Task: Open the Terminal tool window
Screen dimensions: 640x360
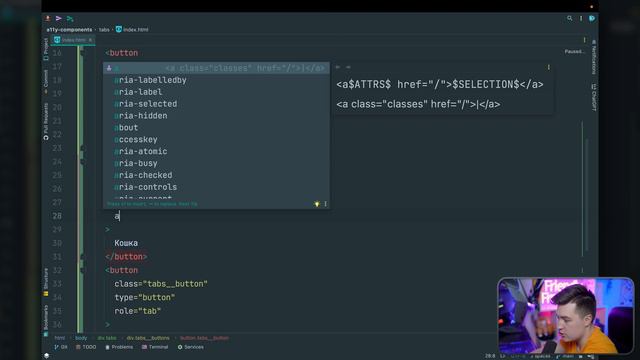Action: tap(155, 347)
